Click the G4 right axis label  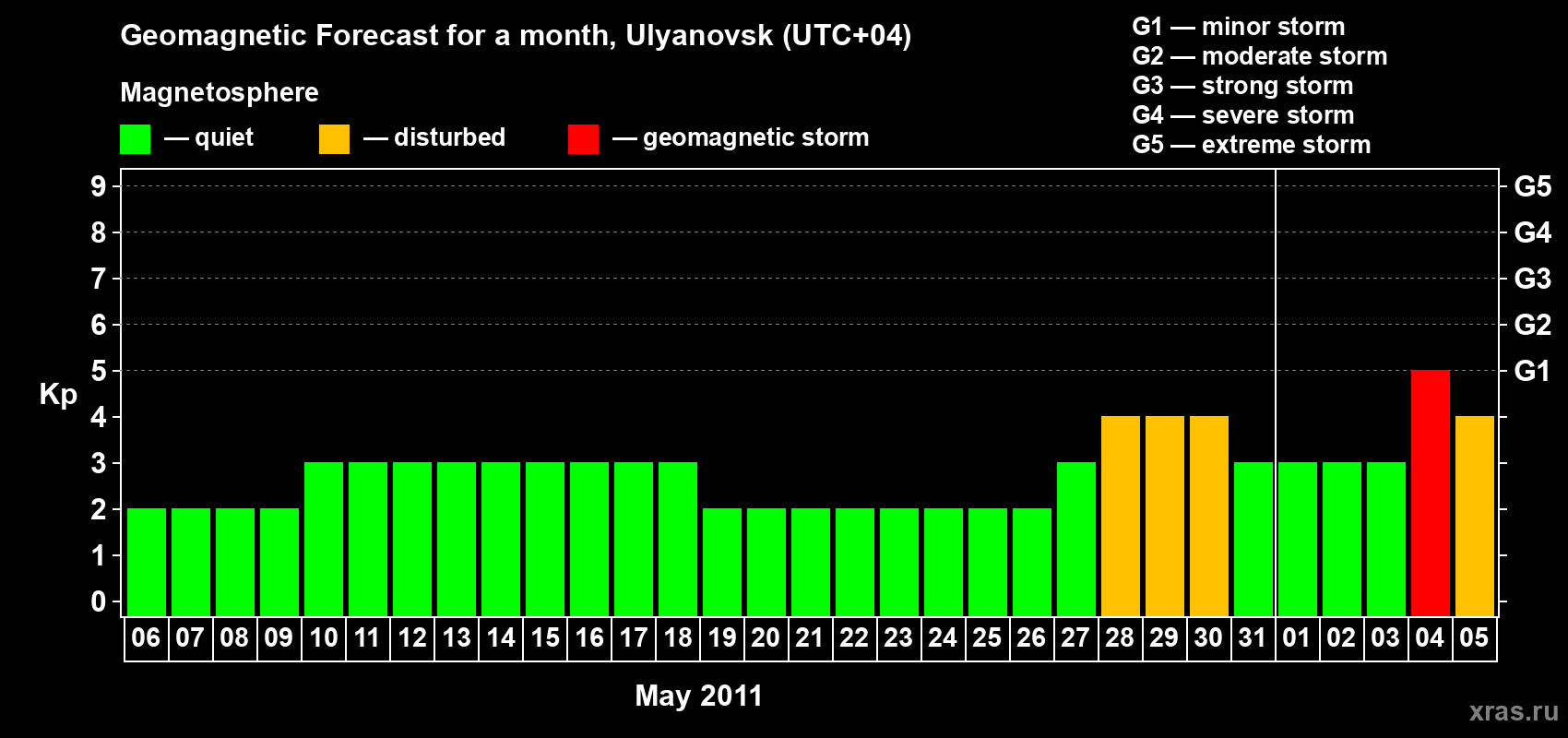[1533, 232]
